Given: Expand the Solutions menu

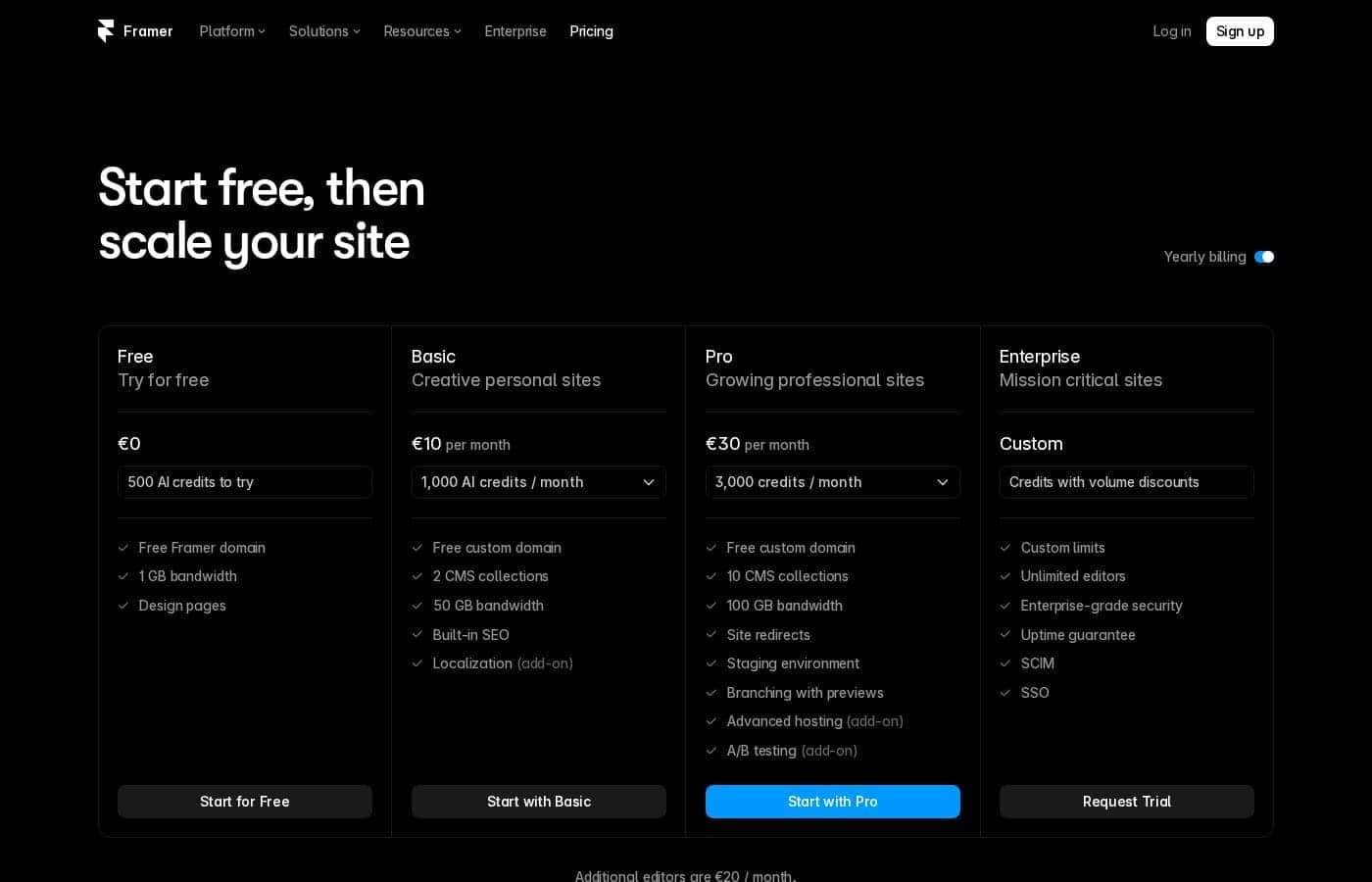Looking at the screenshot, I should point(324,31).
